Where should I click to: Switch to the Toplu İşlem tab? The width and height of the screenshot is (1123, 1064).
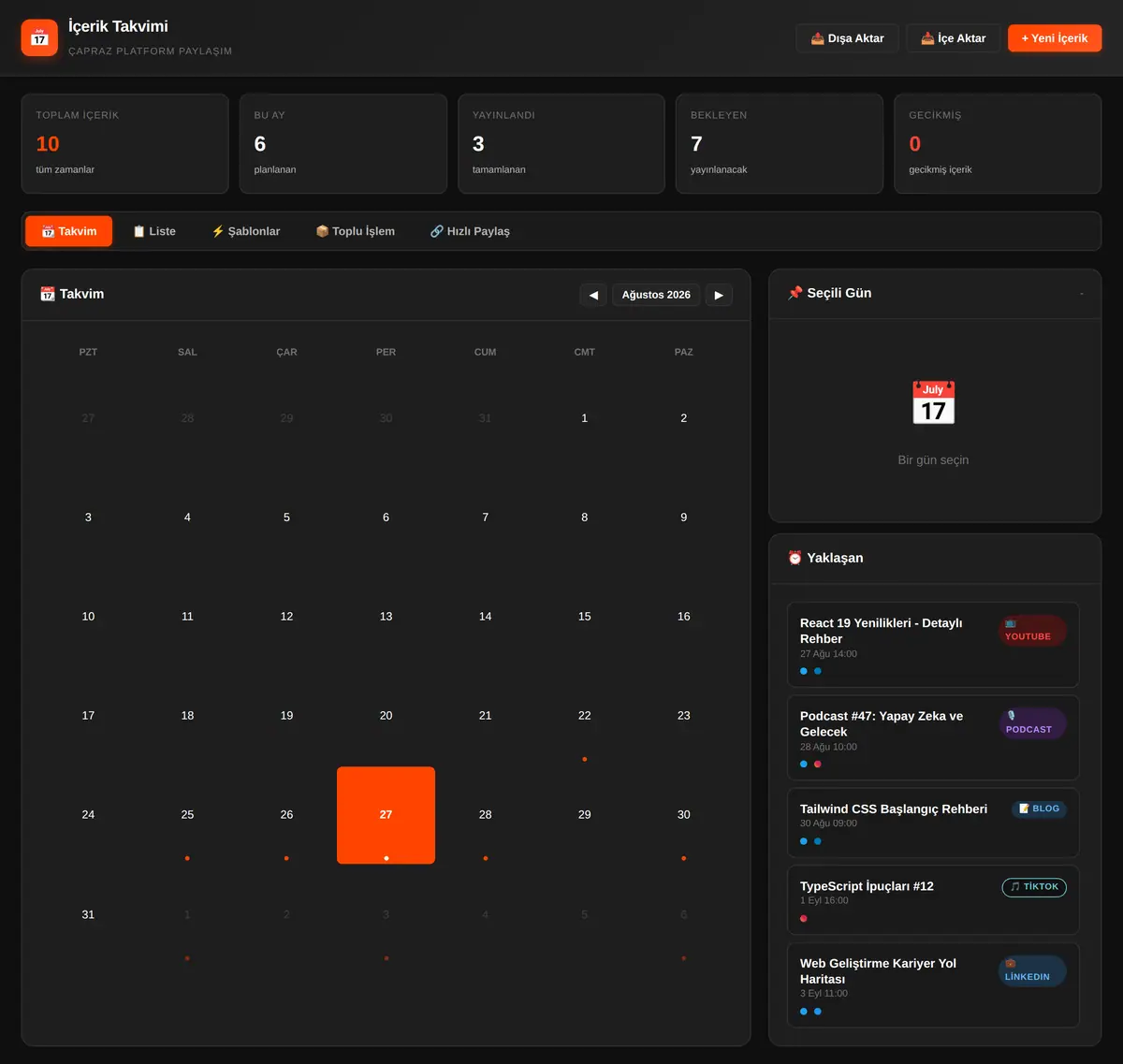pos(356,231)
